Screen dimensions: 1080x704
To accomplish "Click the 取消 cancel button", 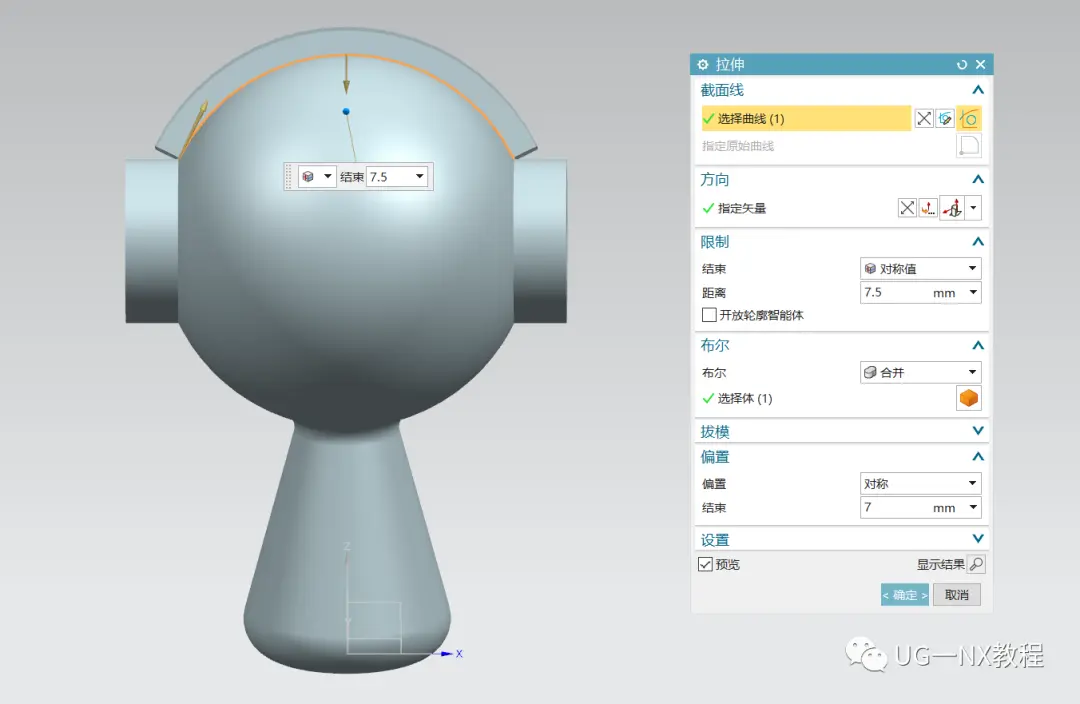I will point(957,594).
